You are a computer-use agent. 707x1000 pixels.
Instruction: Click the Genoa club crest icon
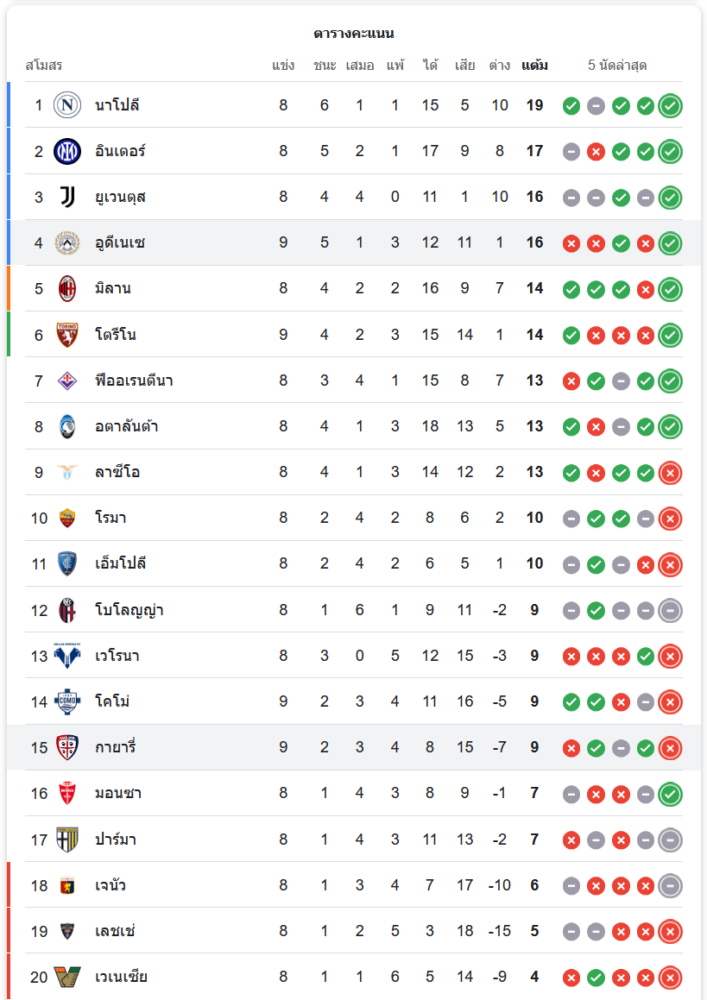[x=67, y=886]
